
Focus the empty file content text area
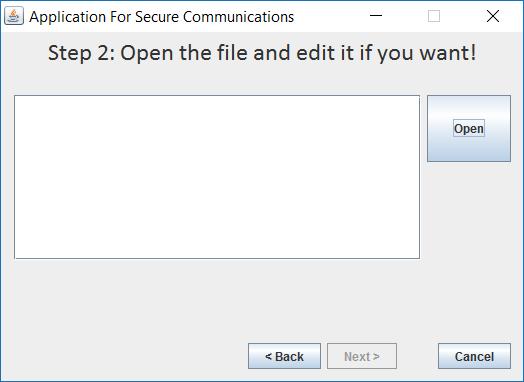217,177
